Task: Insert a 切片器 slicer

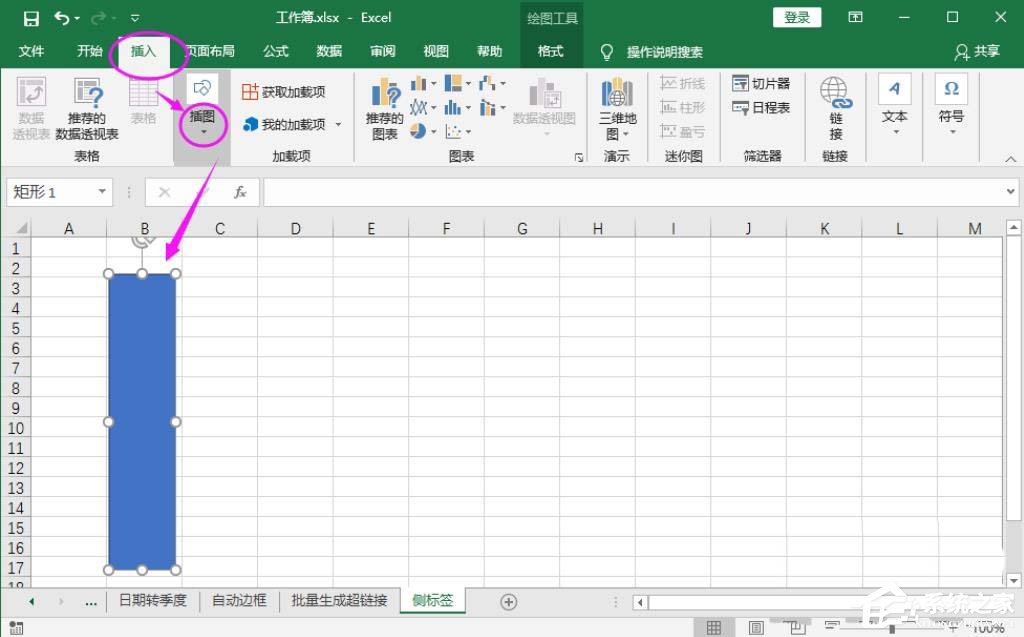Action: click(x=762, y=84)
